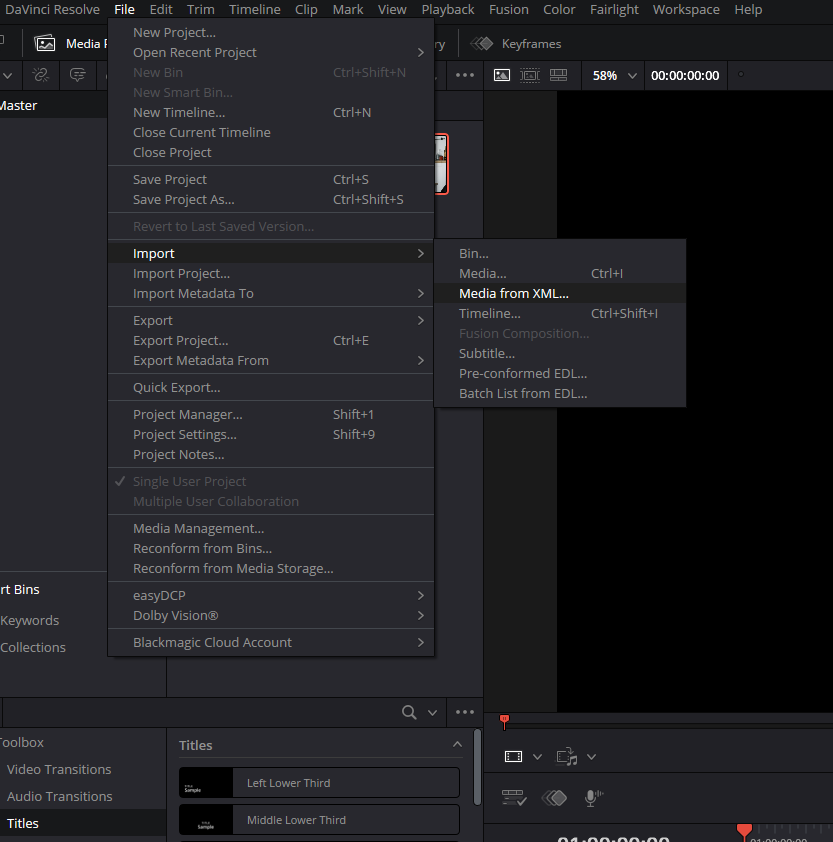Expand the Export submenu
The width and height of the screenshot is (833, 842).
click(270, 320)
